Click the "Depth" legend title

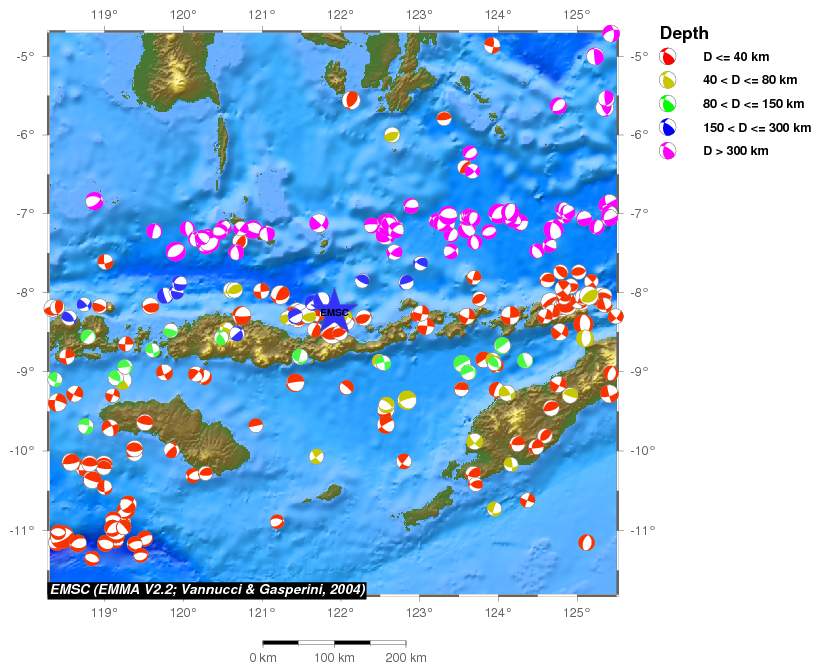click(x=684, y=33)
